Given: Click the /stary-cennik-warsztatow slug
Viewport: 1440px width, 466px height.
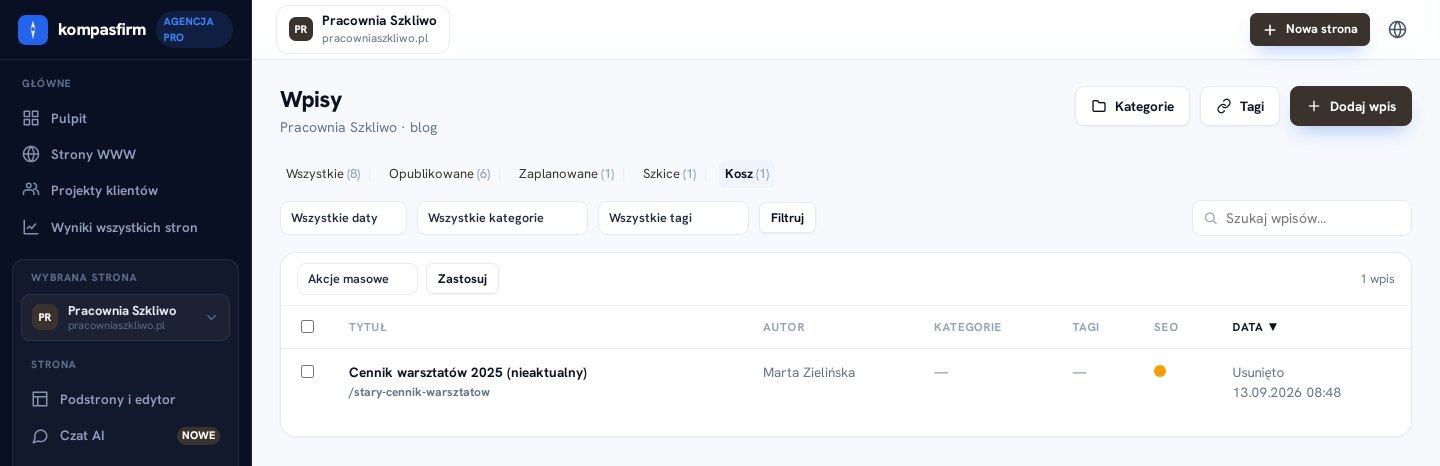Looking at the screenshot, I should (419, 392).
